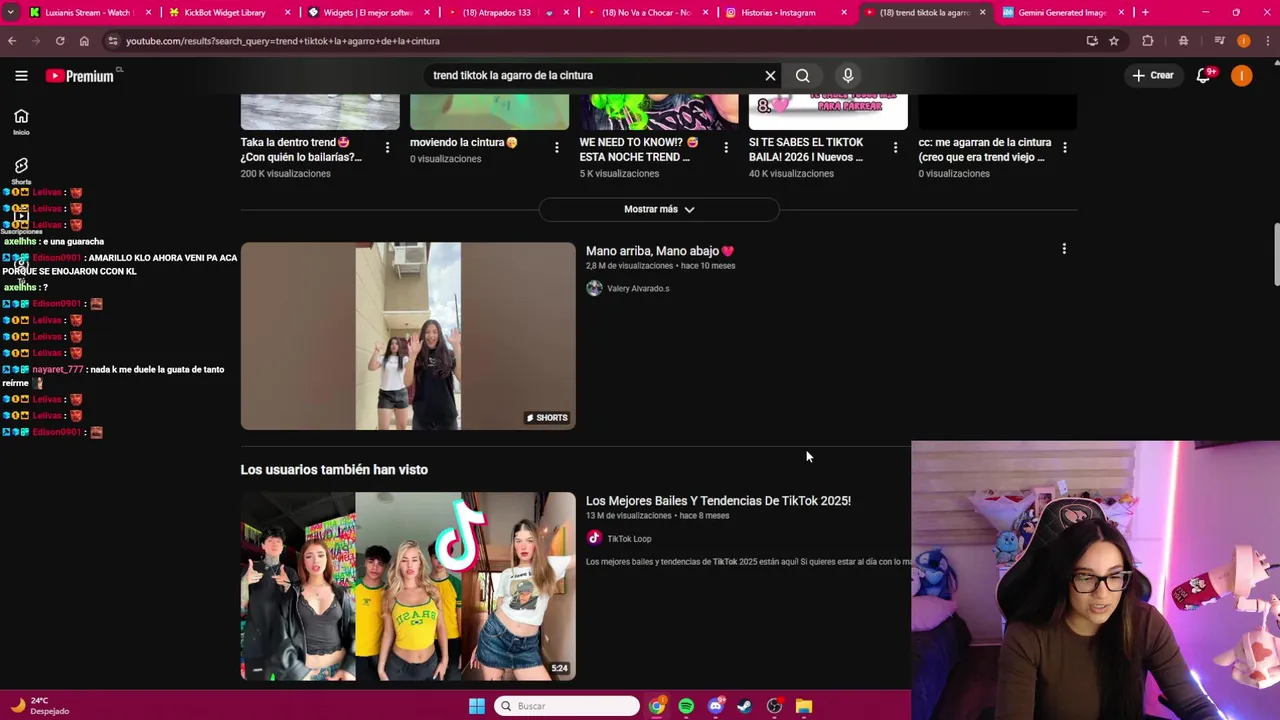Viewport: 1280px width, 720px height.
Task: Open OBS Studio from the taskbar
Action: [774, 706]
